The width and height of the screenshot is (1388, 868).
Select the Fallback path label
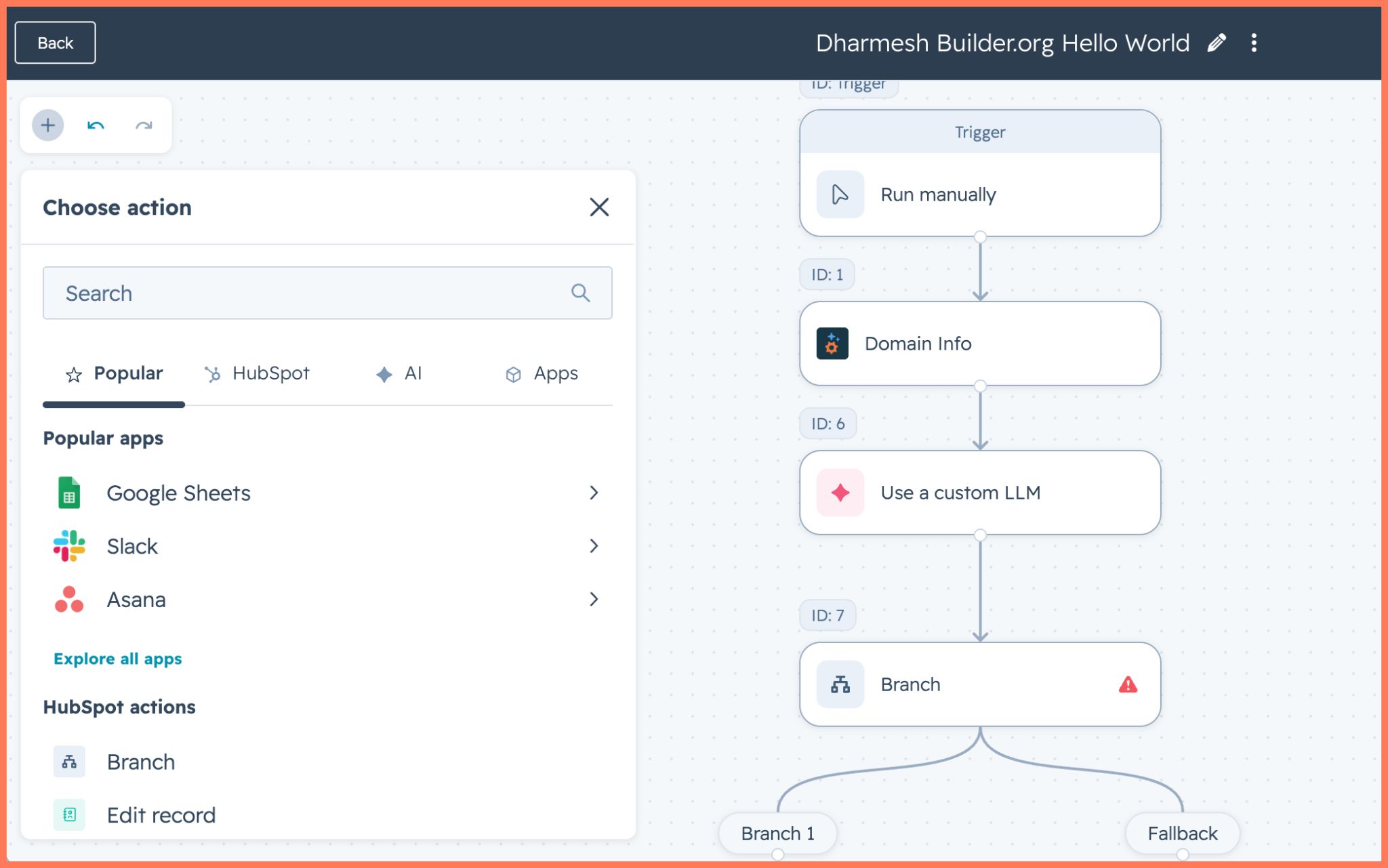[x=1183, y=833]
